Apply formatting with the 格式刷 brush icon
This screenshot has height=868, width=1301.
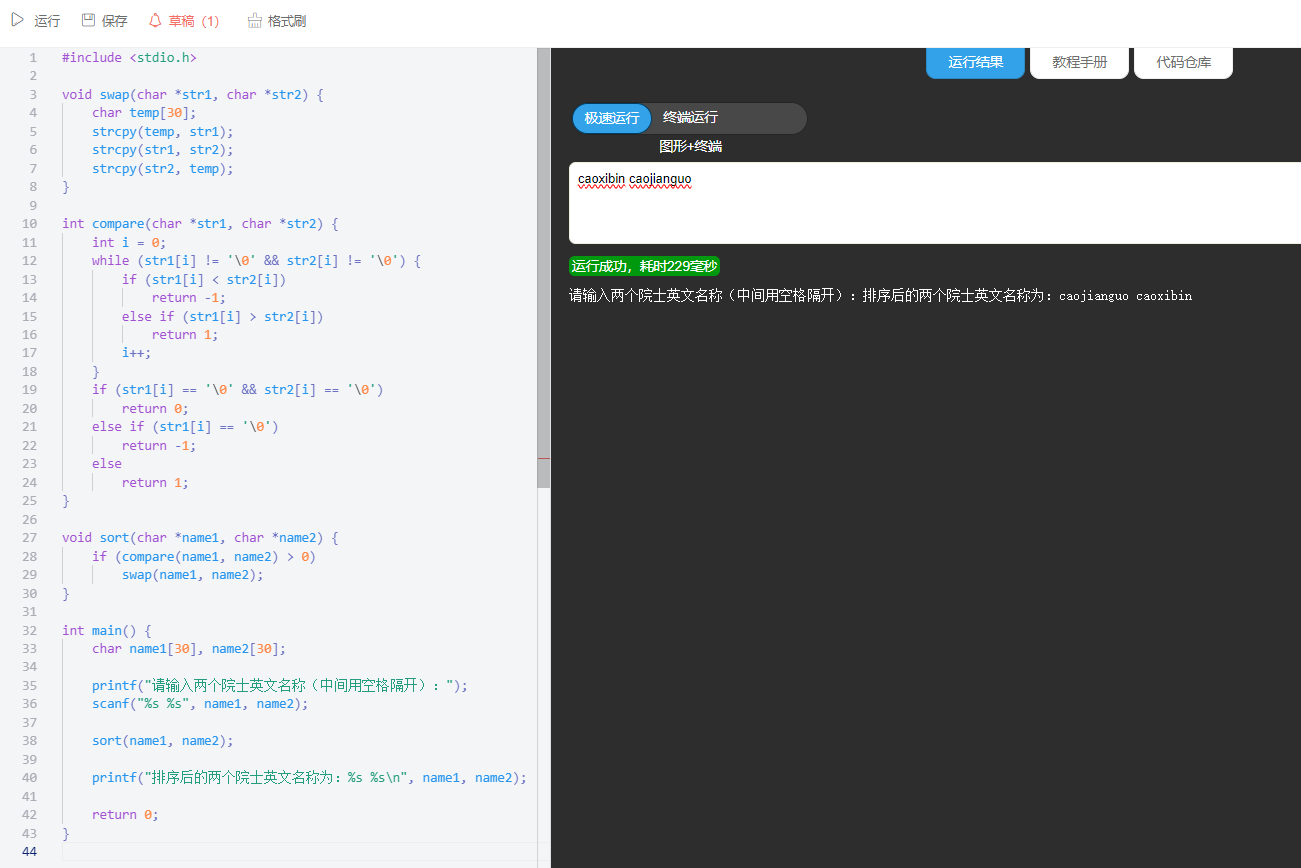pyautogui.click(x=254, y=20)
